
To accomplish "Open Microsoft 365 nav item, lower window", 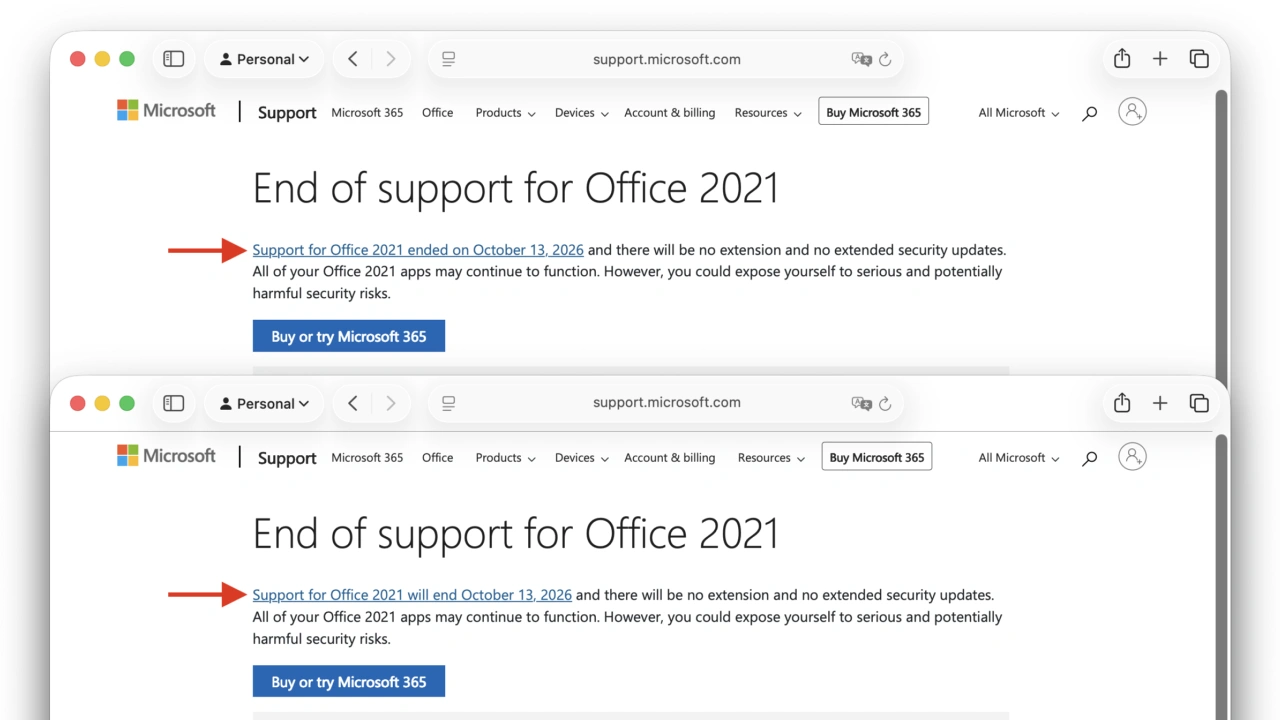I will [367, 458].
